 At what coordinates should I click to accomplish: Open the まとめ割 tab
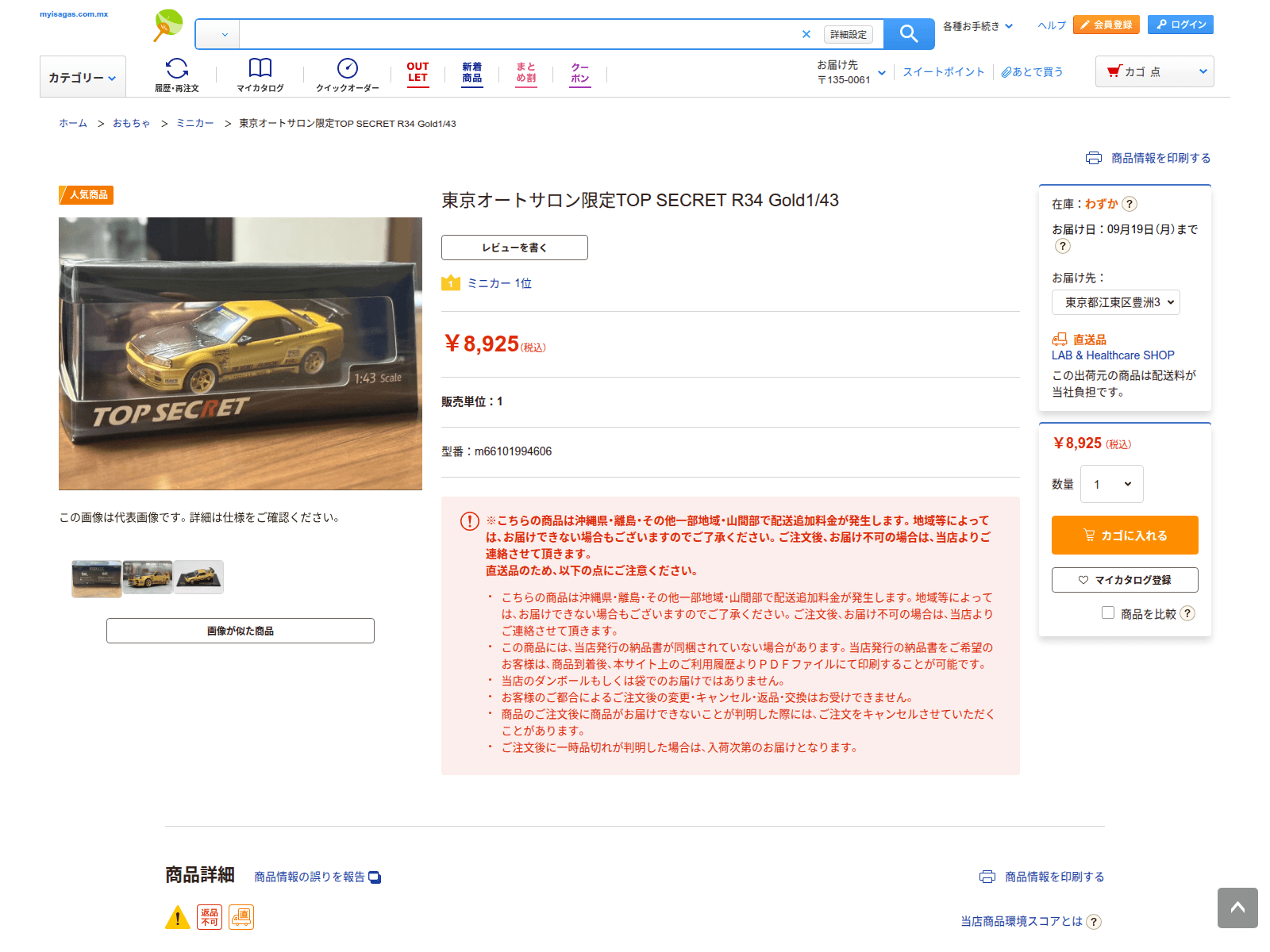526,74
